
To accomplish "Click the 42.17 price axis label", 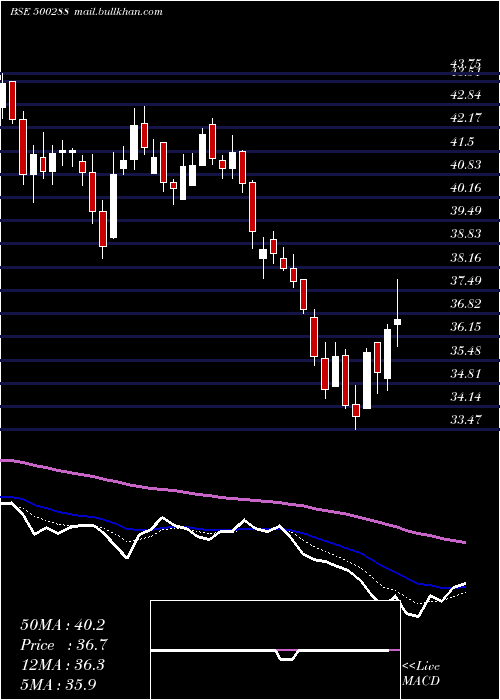I will [x=466, y=118].
